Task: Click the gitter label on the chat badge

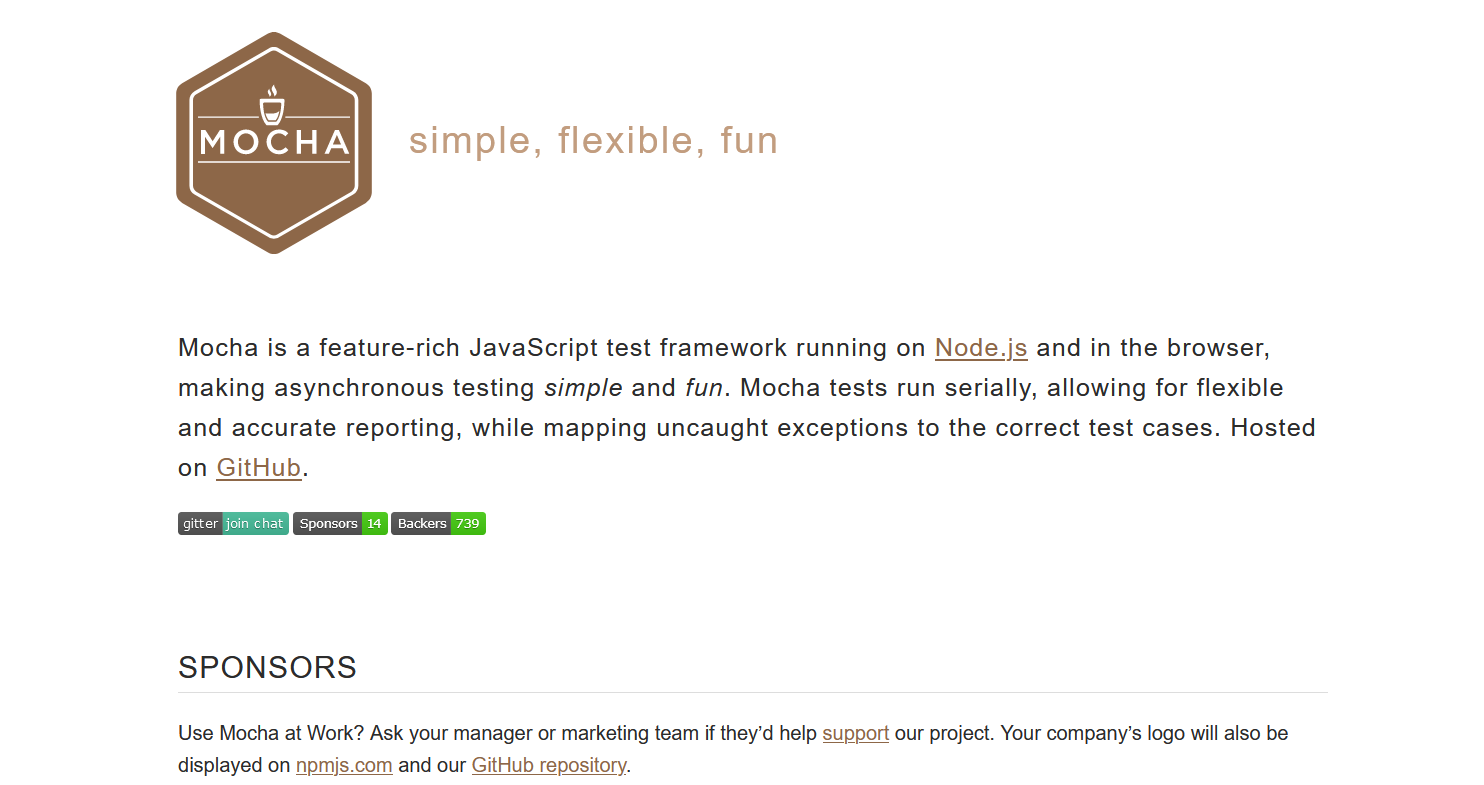Action: [200, 523]
